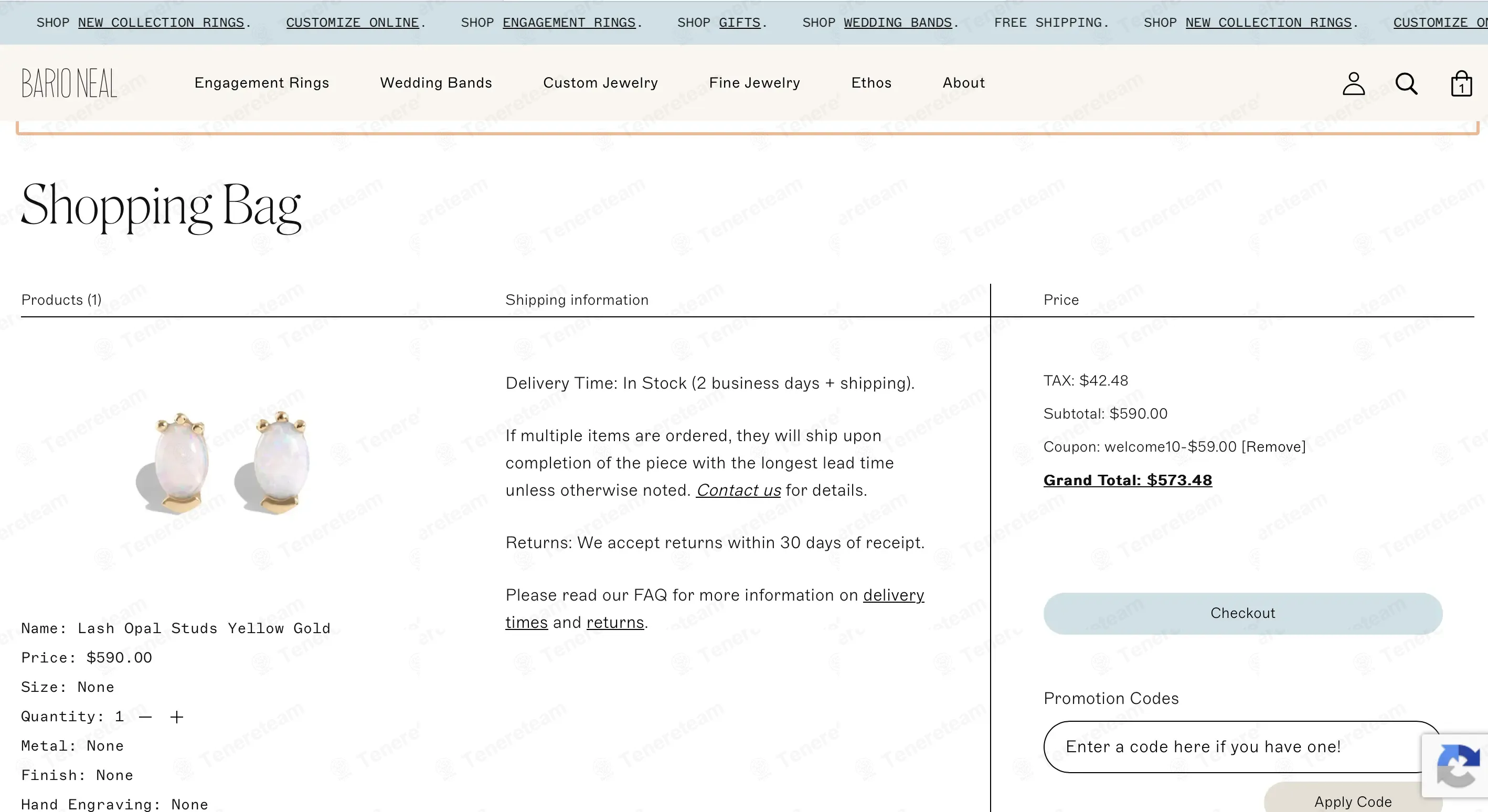Click the Grand Total: $573.48 text
Screen dimensions: 1488x812
tap(1128, 480)
